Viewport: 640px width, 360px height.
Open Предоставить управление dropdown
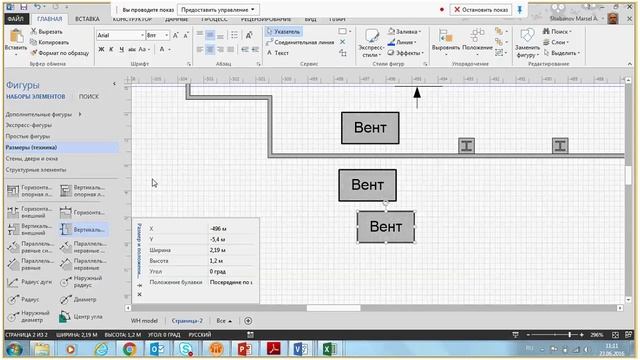(x=218, y=9)
